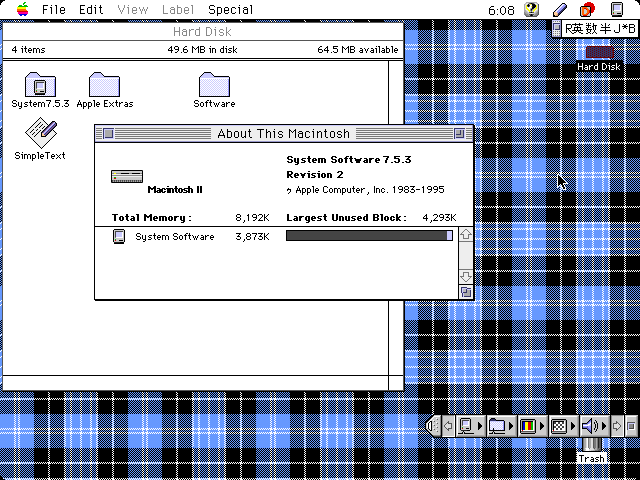Click the Macintosh II computer icon
The height and width of the screenshot is (480, 640).
click(127, 176)
